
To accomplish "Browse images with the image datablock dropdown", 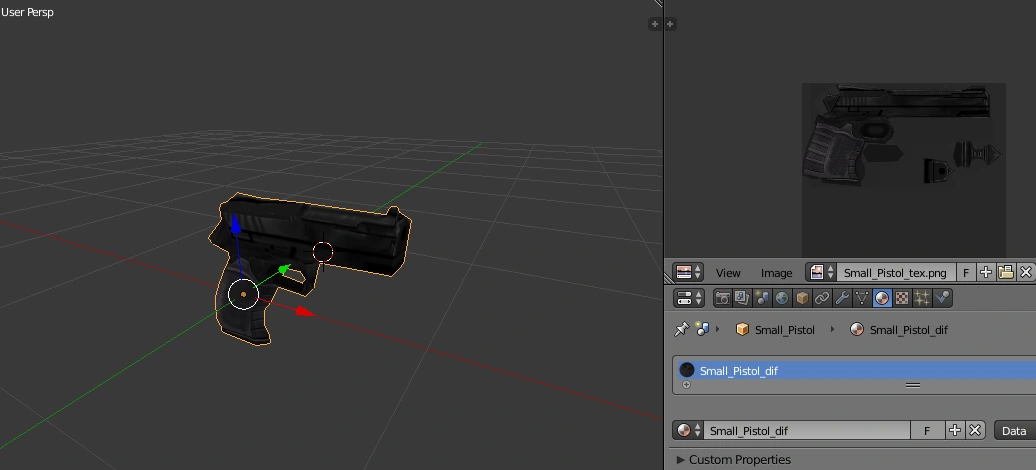I will pyautogui.click(x=821, y=272).
